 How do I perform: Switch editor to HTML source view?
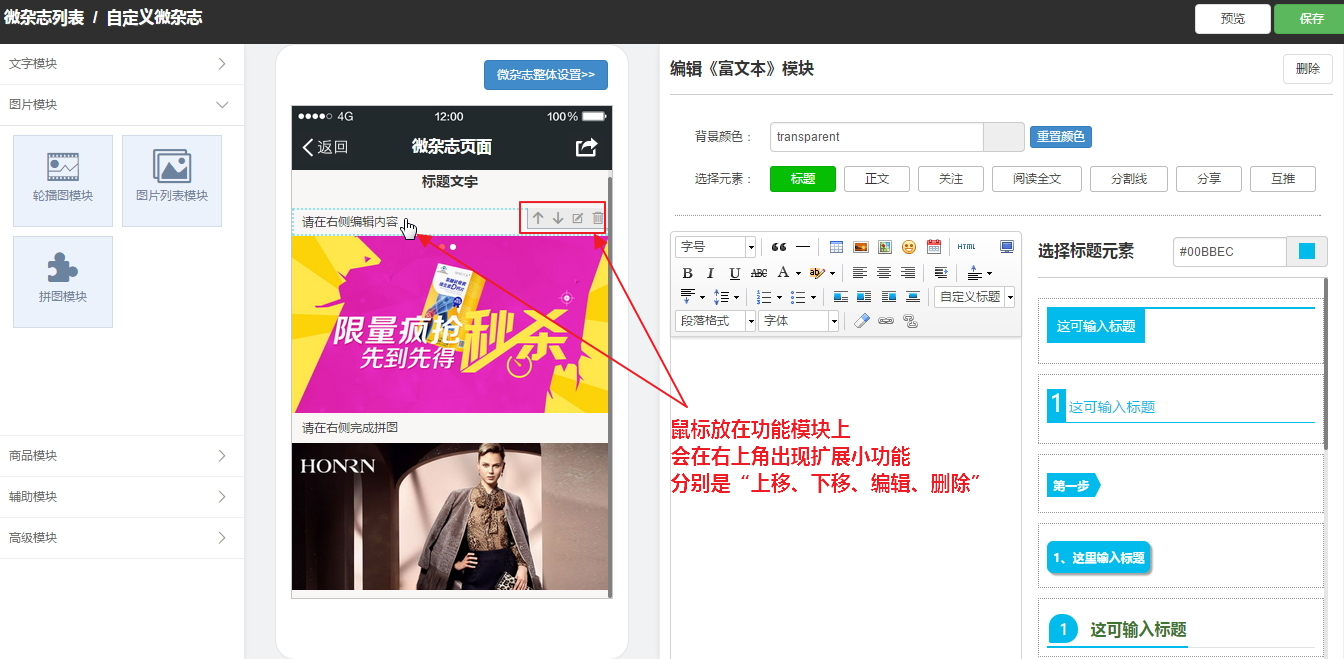coord(966,247)
